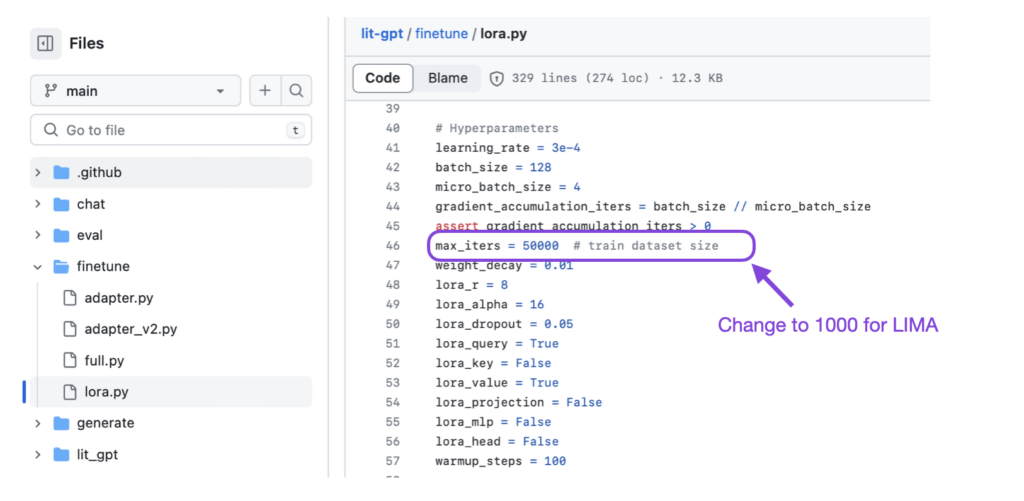Open lora.py in the file tree
This screenshot has width=1024, height=501.
click(171, 392)
